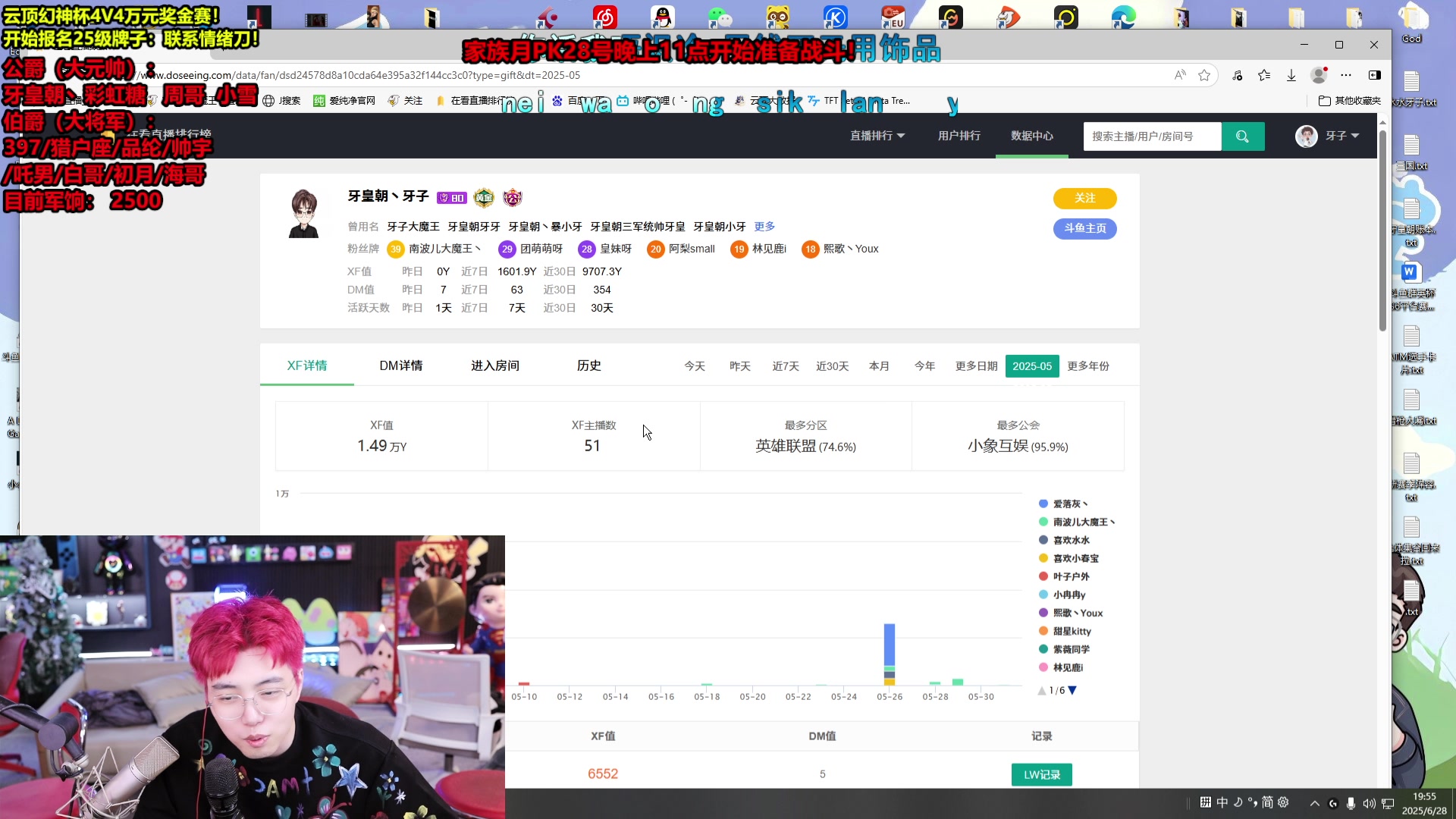Open the 其他收藏夹 bookmarks folder
Image resolution: width=1456 pixels, height=819 pixels.
1350,101
